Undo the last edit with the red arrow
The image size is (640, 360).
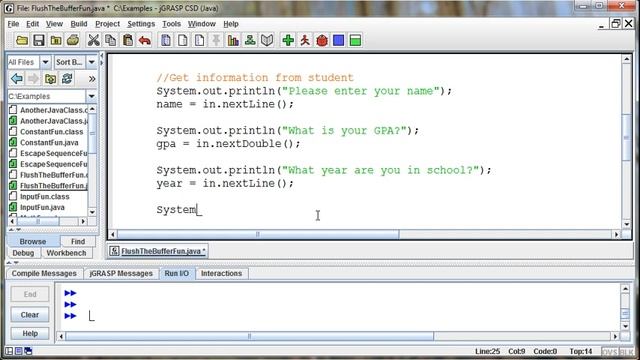tap(144, 40)
